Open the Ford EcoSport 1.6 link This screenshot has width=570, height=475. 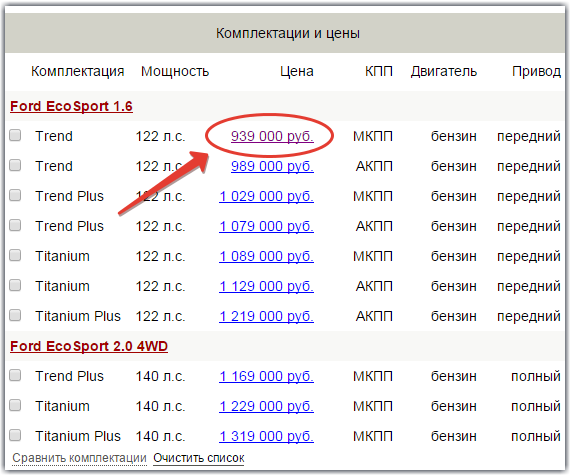pos(71,106)
